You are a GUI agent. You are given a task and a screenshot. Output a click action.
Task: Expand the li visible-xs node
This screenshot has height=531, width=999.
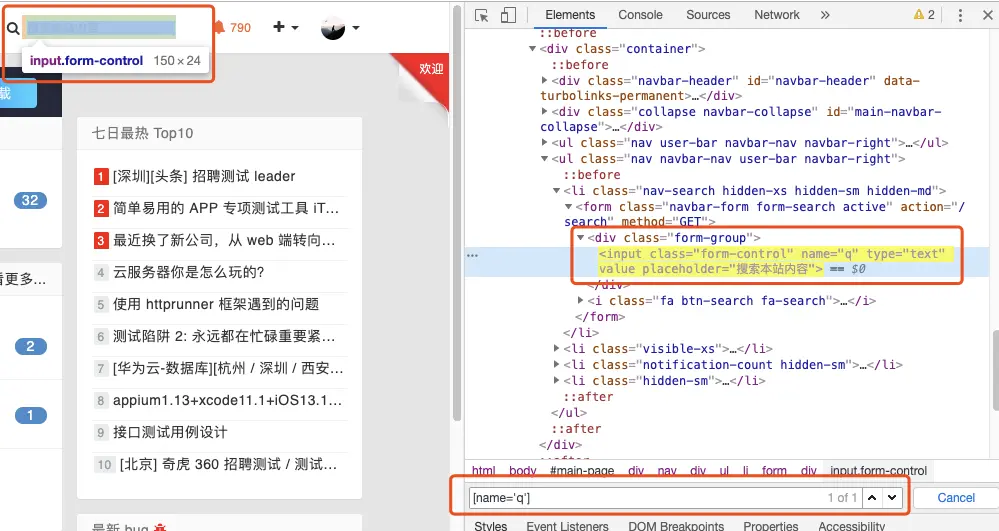pyautogui.click(x=557, y=349)
